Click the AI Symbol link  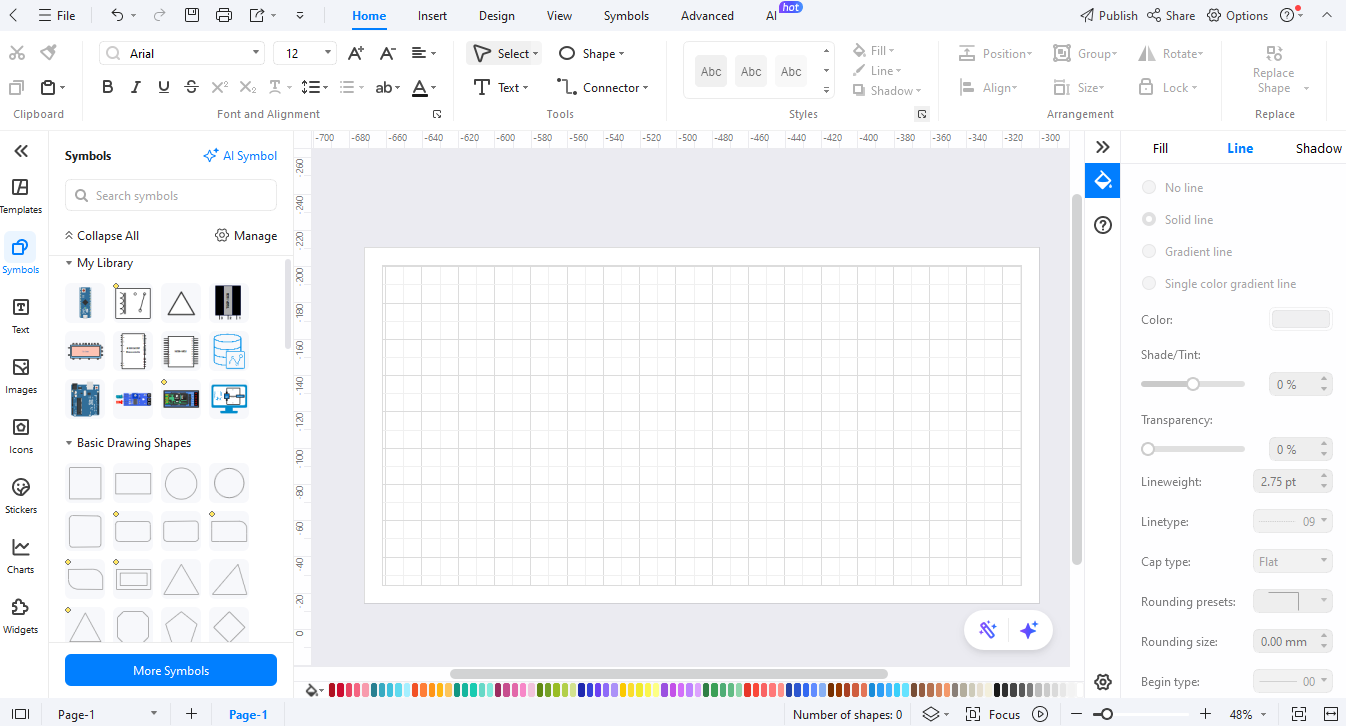pyautogui.click(x=240, y=155)
